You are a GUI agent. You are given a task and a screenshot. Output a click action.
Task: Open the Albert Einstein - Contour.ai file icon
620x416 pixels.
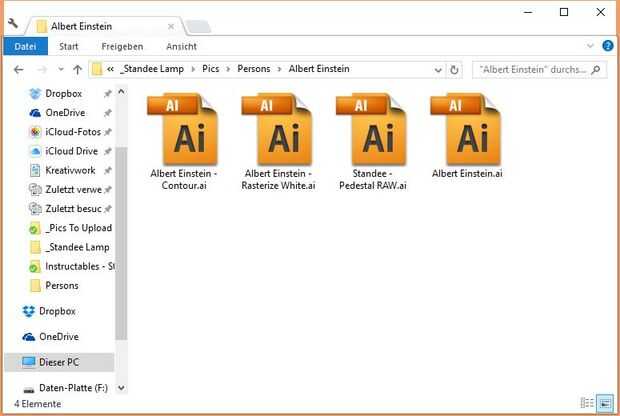pyautogui.click(x=183, y=129)
